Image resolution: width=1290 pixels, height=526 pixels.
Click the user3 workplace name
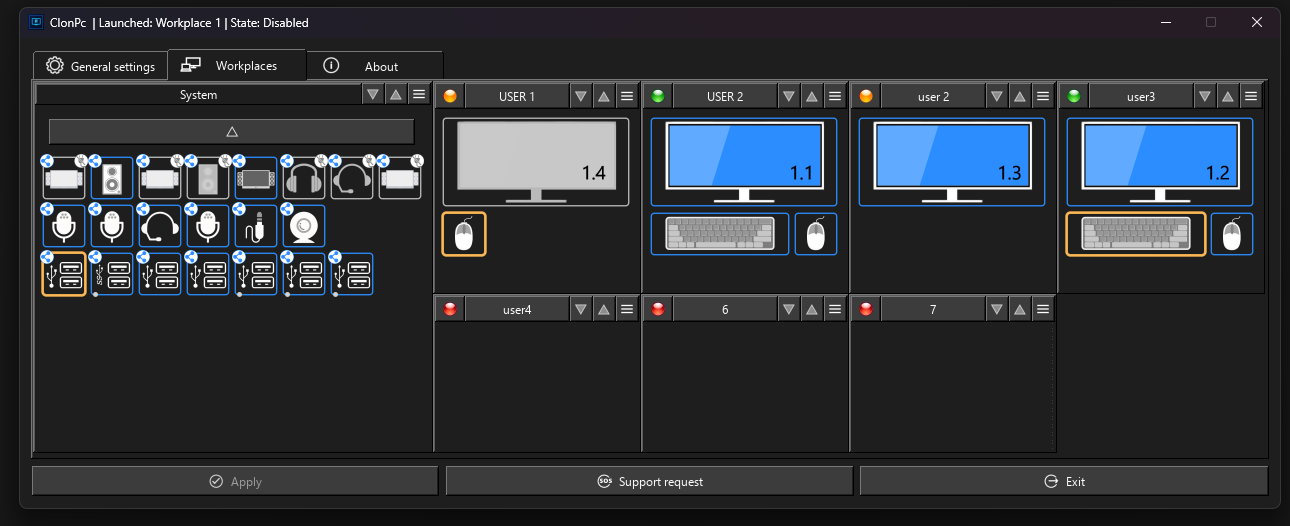[x=1141, y=96]
